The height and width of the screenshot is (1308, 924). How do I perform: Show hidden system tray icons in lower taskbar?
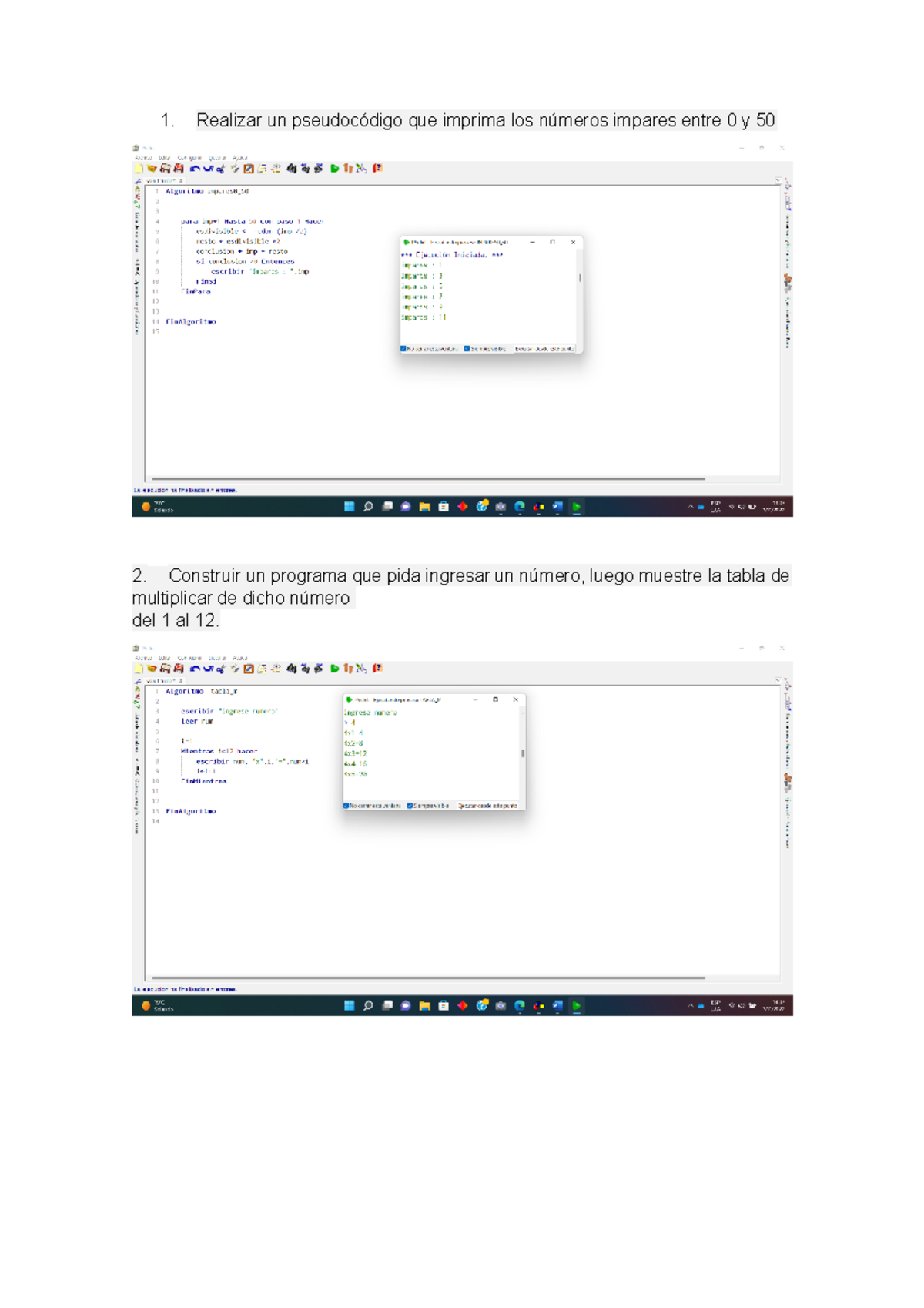pyautogui.click(x=690, y=1006)
